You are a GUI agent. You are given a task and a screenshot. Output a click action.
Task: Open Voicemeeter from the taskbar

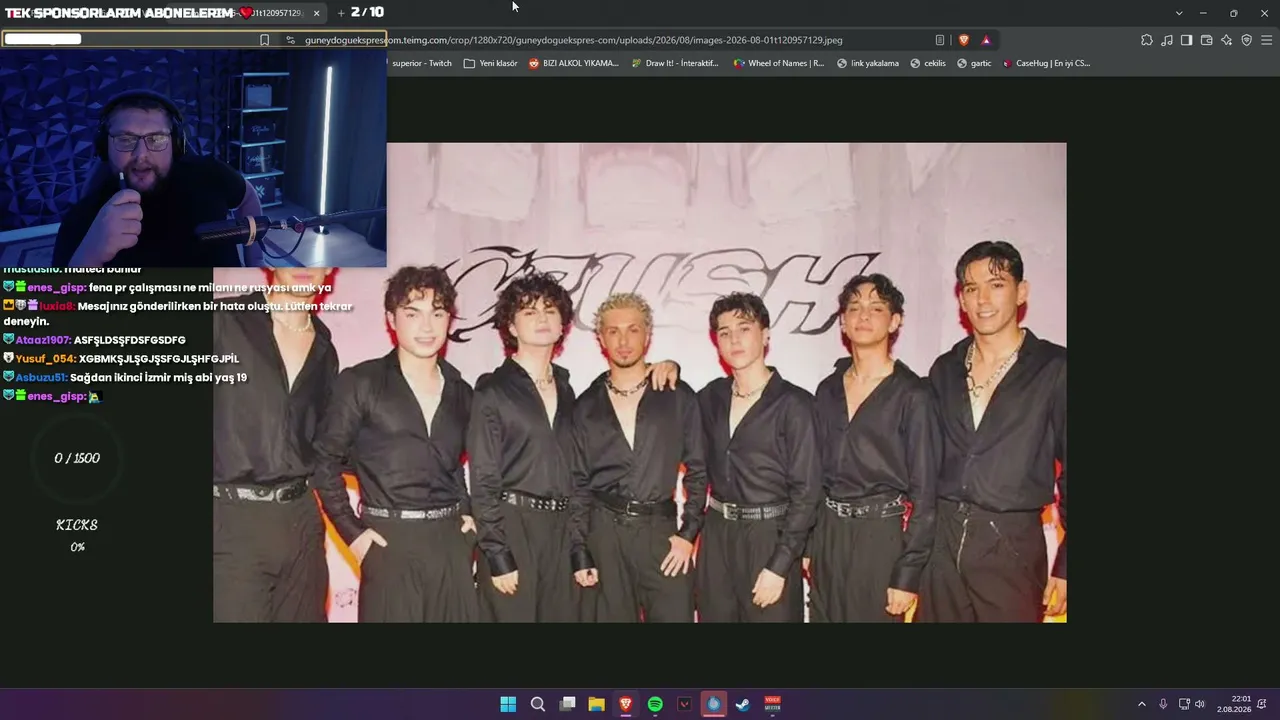(772, 704)
